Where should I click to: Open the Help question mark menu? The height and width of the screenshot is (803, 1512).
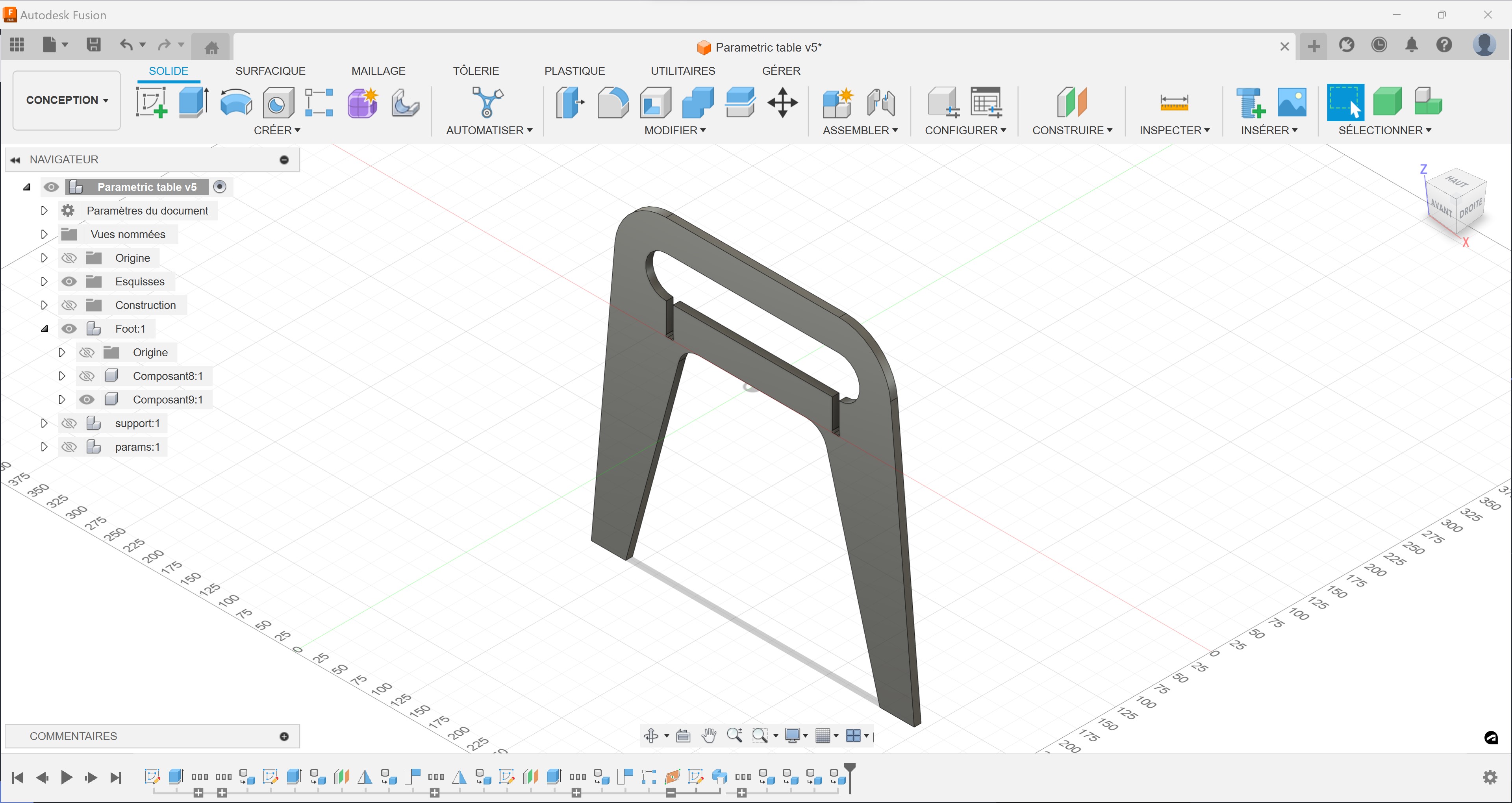pos(1444,44)
